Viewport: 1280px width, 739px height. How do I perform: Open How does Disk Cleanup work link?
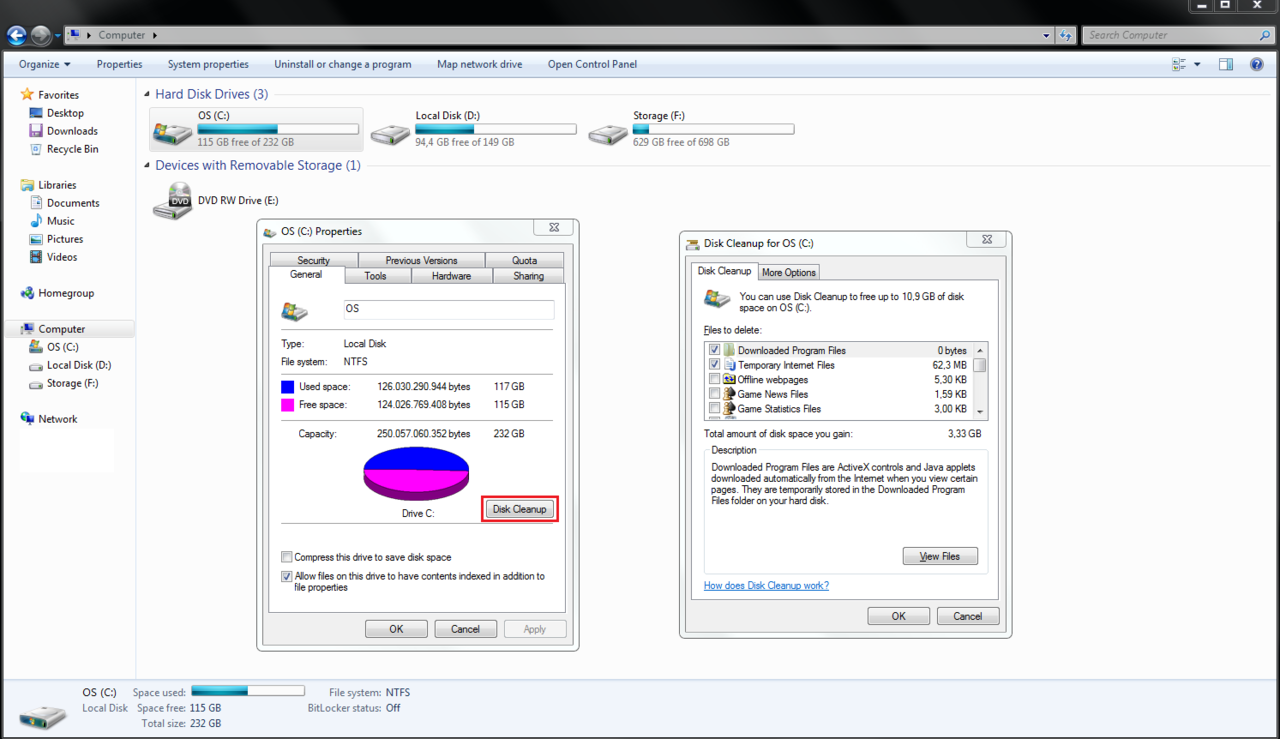click(766, 585)
